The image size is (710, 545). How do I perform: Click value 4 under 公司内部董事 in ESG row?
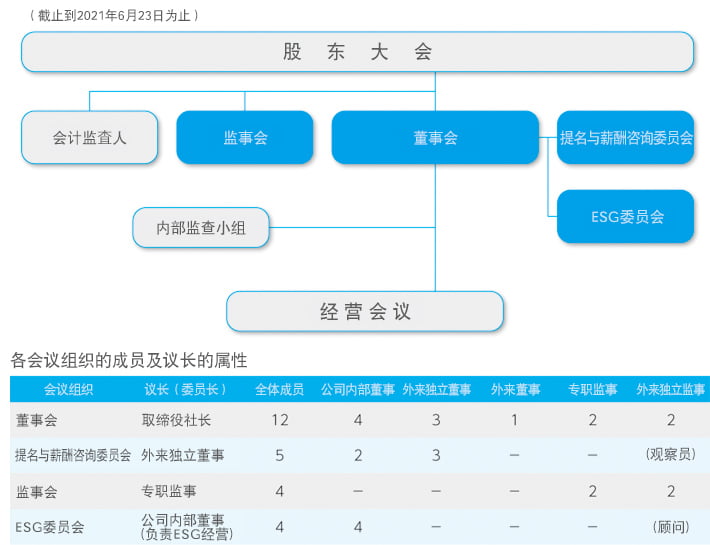tap(358, 527)
